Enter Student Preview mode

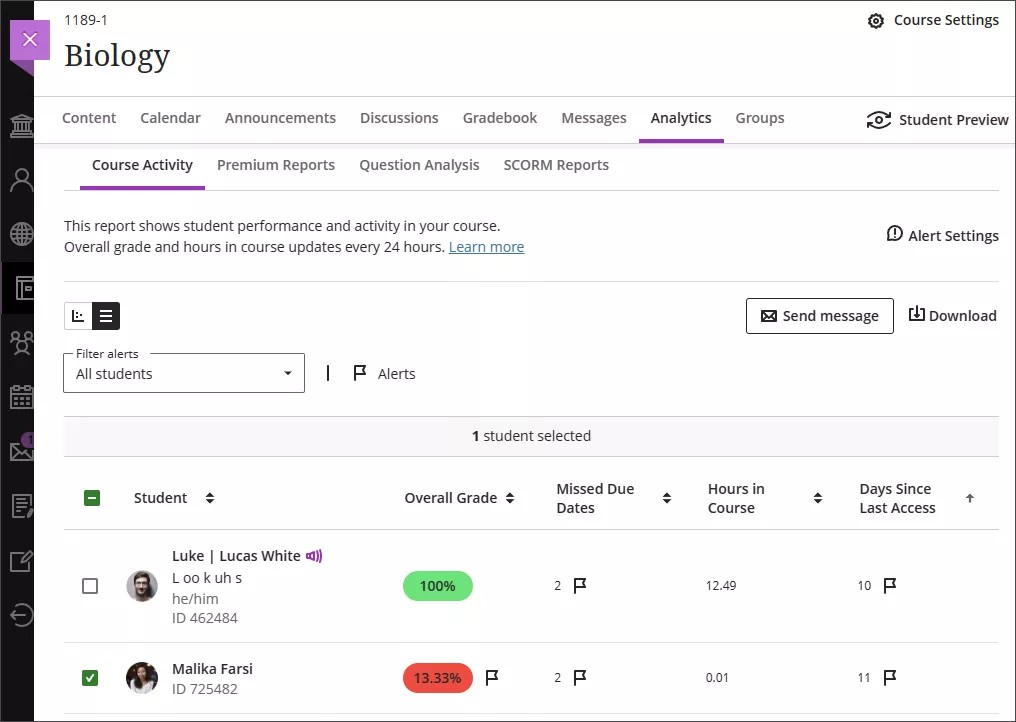(936, 119)
